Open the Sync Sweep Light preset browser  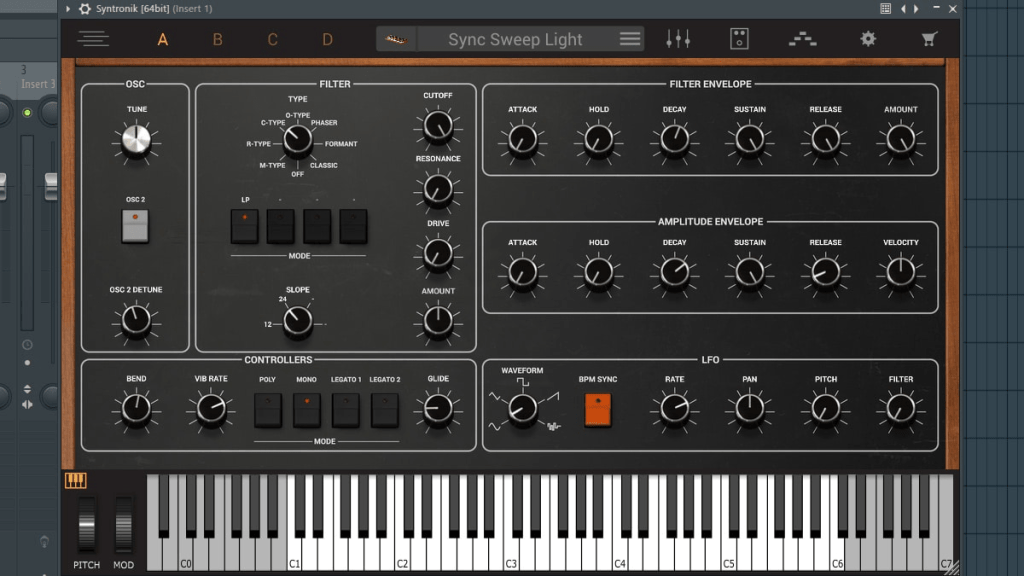pyautogui.click(x=515, y=39)
